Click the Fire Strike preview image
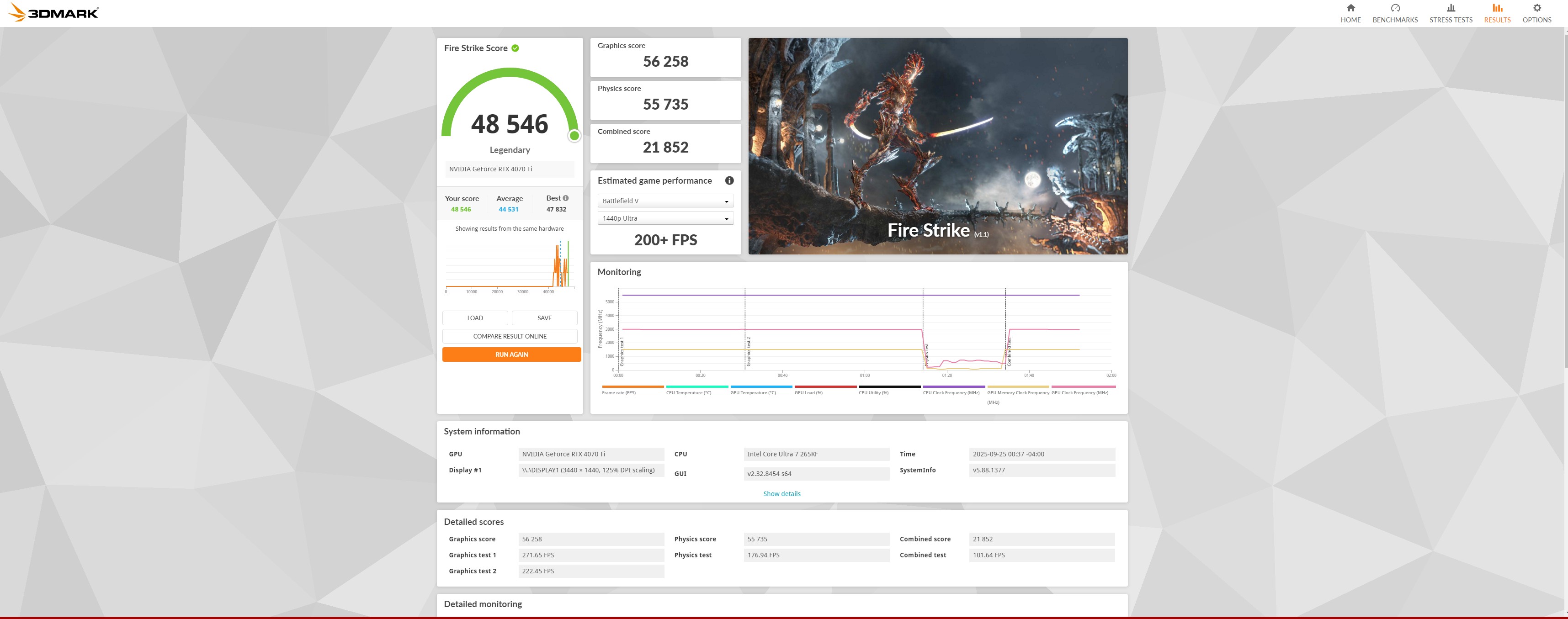The height and width of the screenshot is (619, 1568). [x=937, y=146]
